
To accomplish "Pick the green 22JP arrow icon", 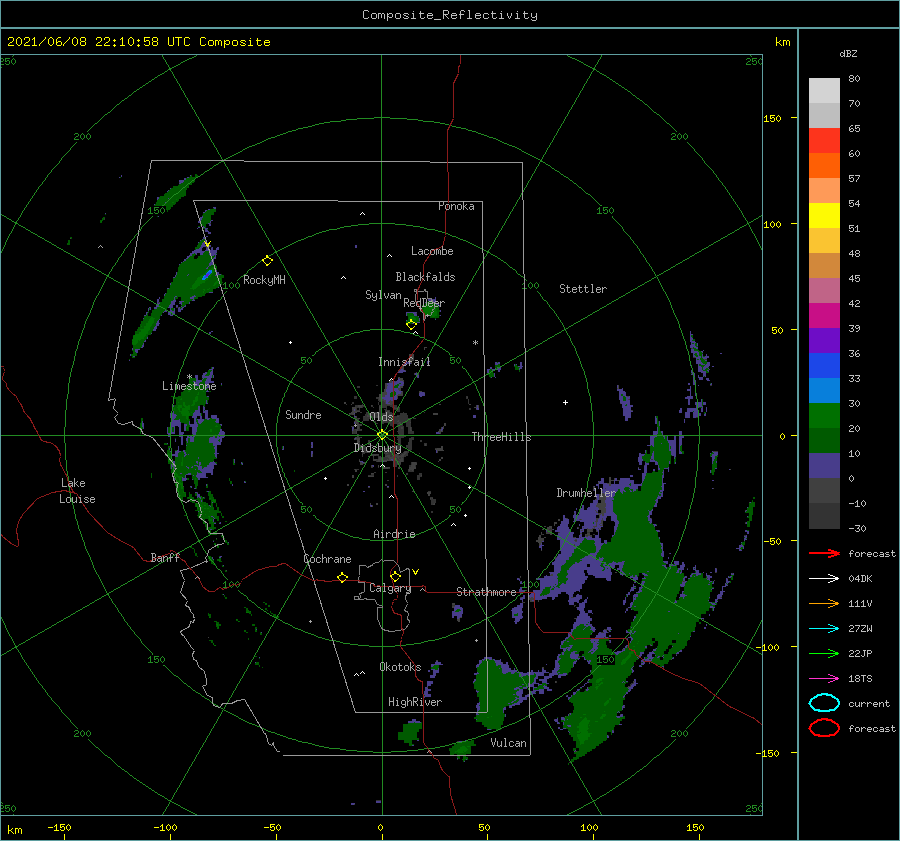I will point(824,653).
